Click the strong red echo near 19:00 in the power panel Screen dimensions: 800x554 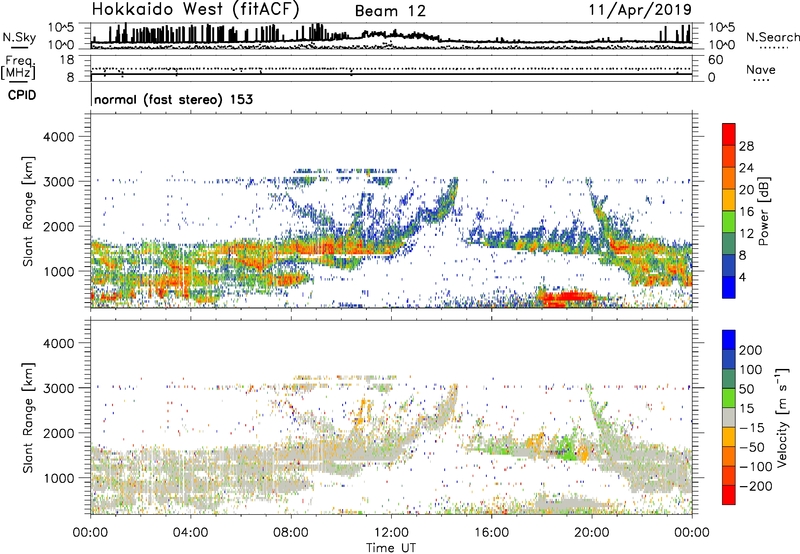570,297
